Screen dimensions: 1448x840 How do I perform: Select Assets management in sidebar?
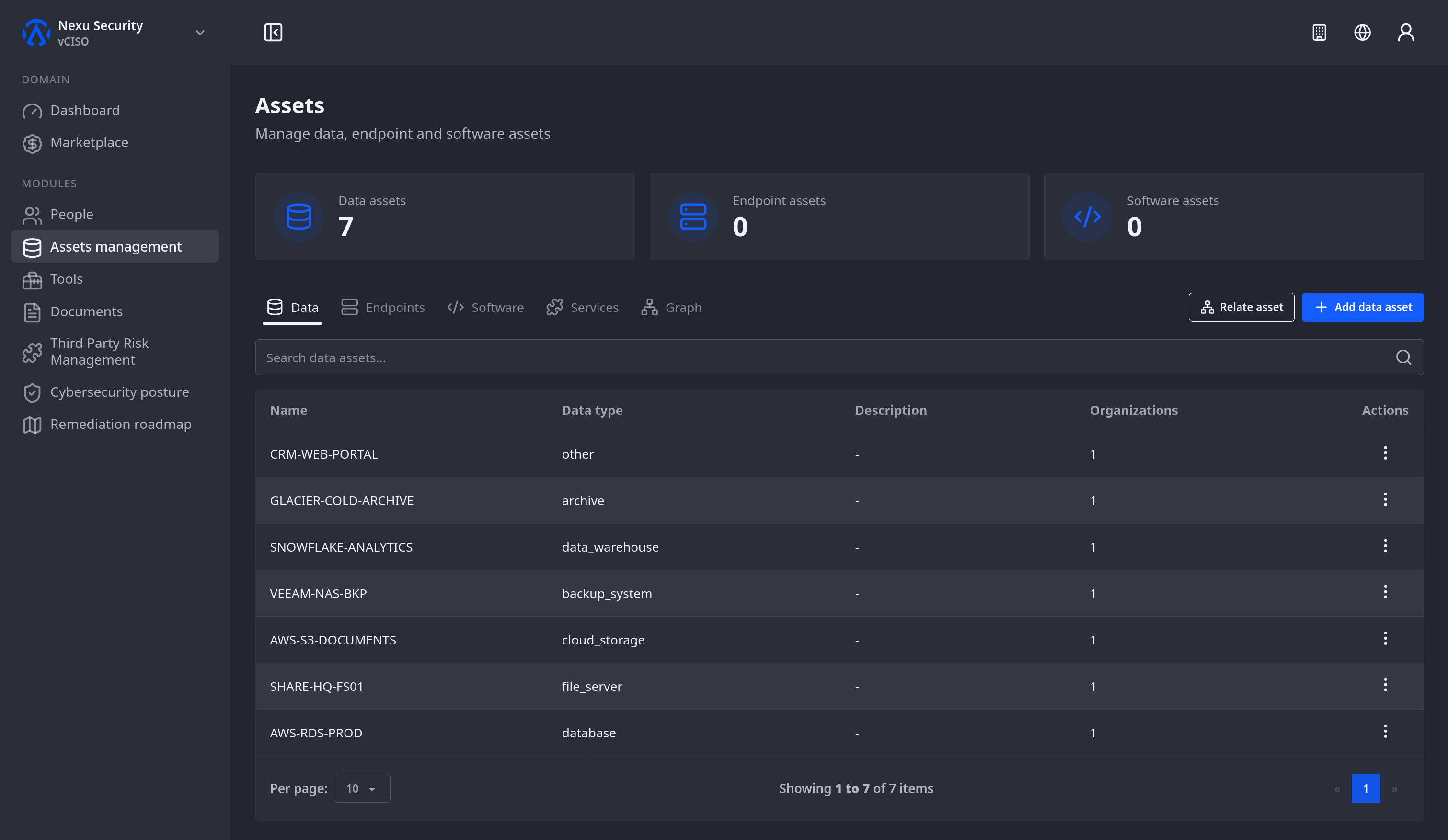click(x=115, y=246)
